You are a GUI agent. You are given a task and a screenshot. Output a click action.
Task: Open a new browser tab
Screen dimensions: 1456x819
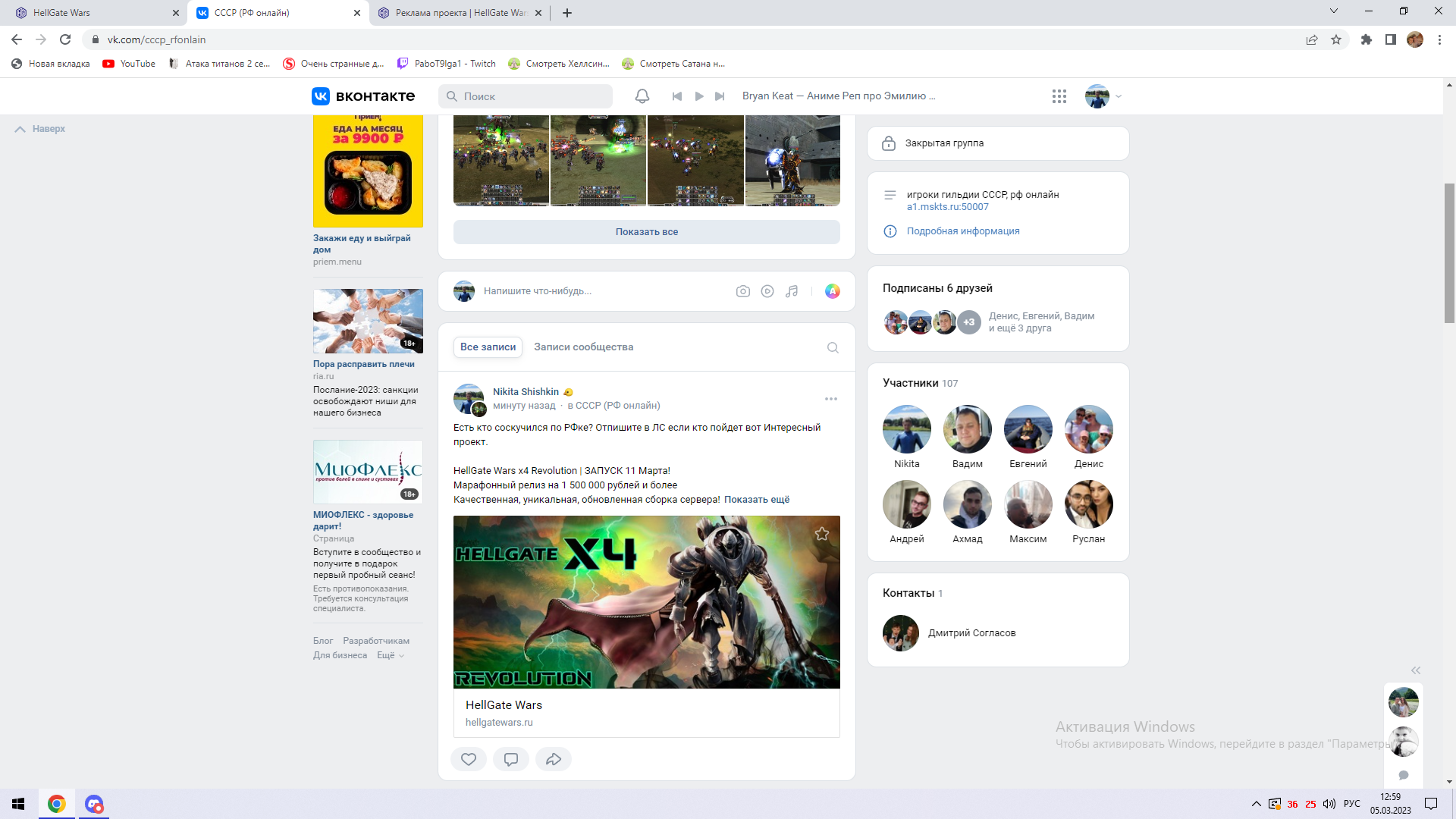coord(567,13)
